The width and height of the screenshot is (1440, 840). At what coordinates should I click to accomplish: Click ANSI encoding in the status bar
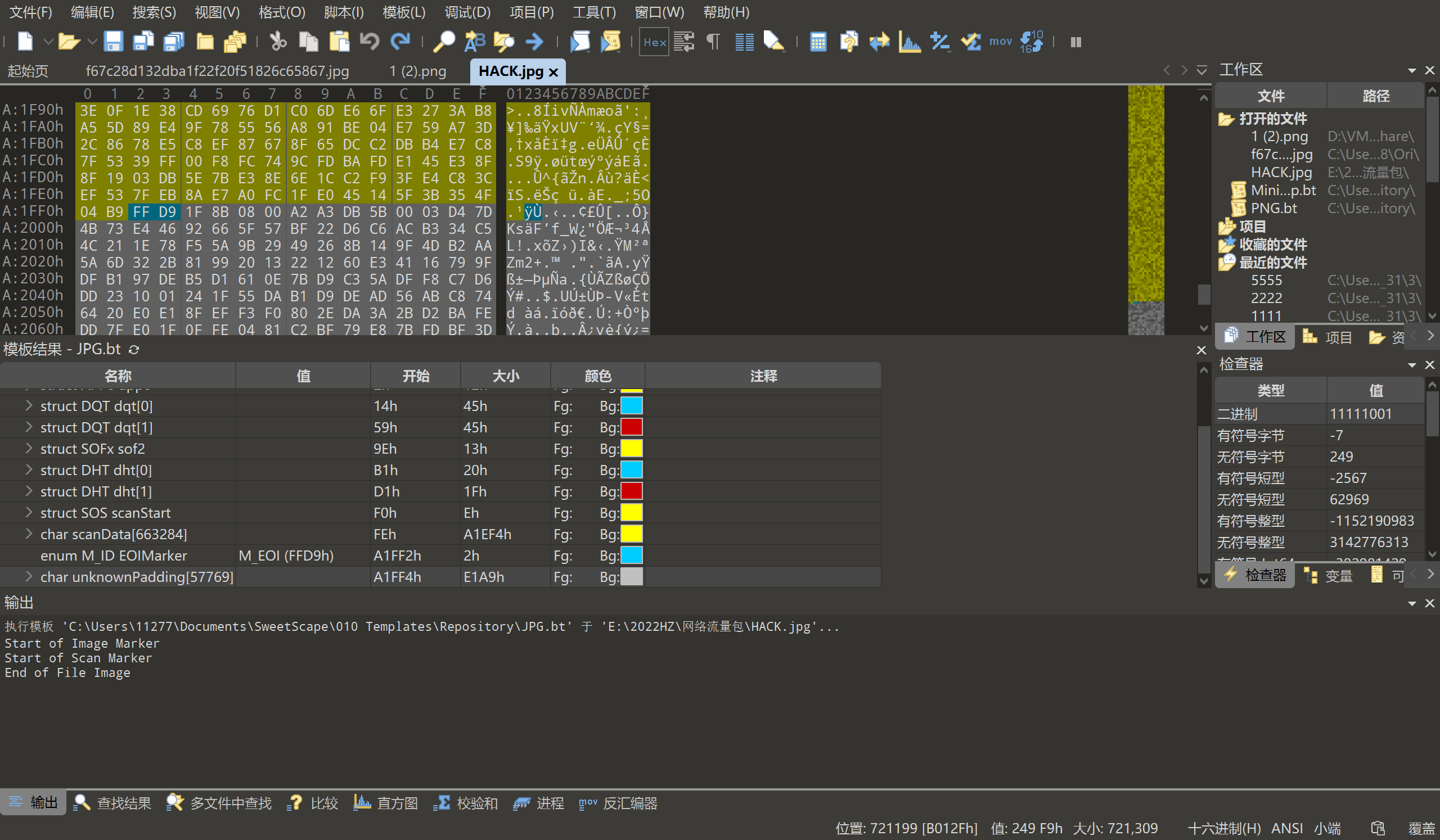1287,828
